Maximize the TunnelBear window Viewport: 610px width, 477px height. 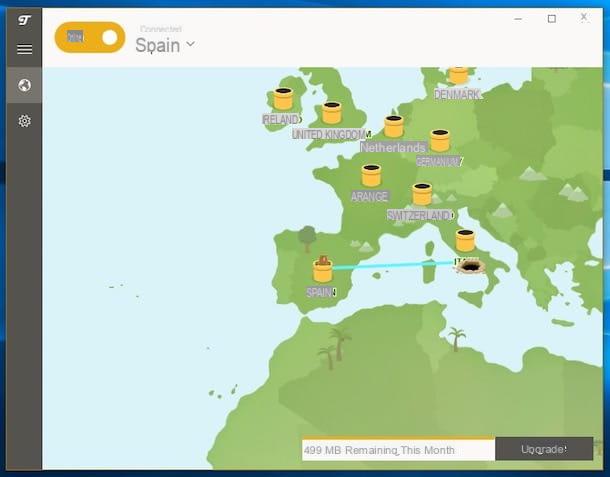[x=552, y=19]
